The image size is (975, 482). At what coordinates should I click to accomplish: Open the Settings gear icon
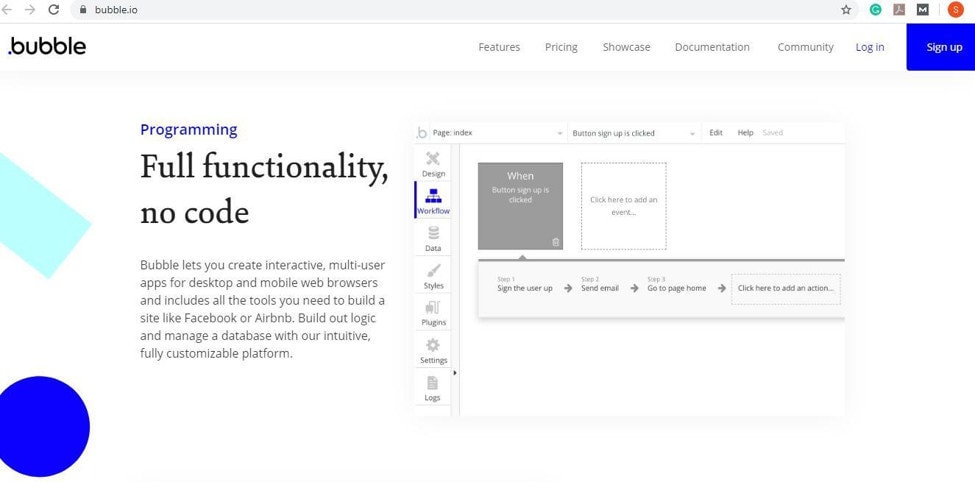433,345
